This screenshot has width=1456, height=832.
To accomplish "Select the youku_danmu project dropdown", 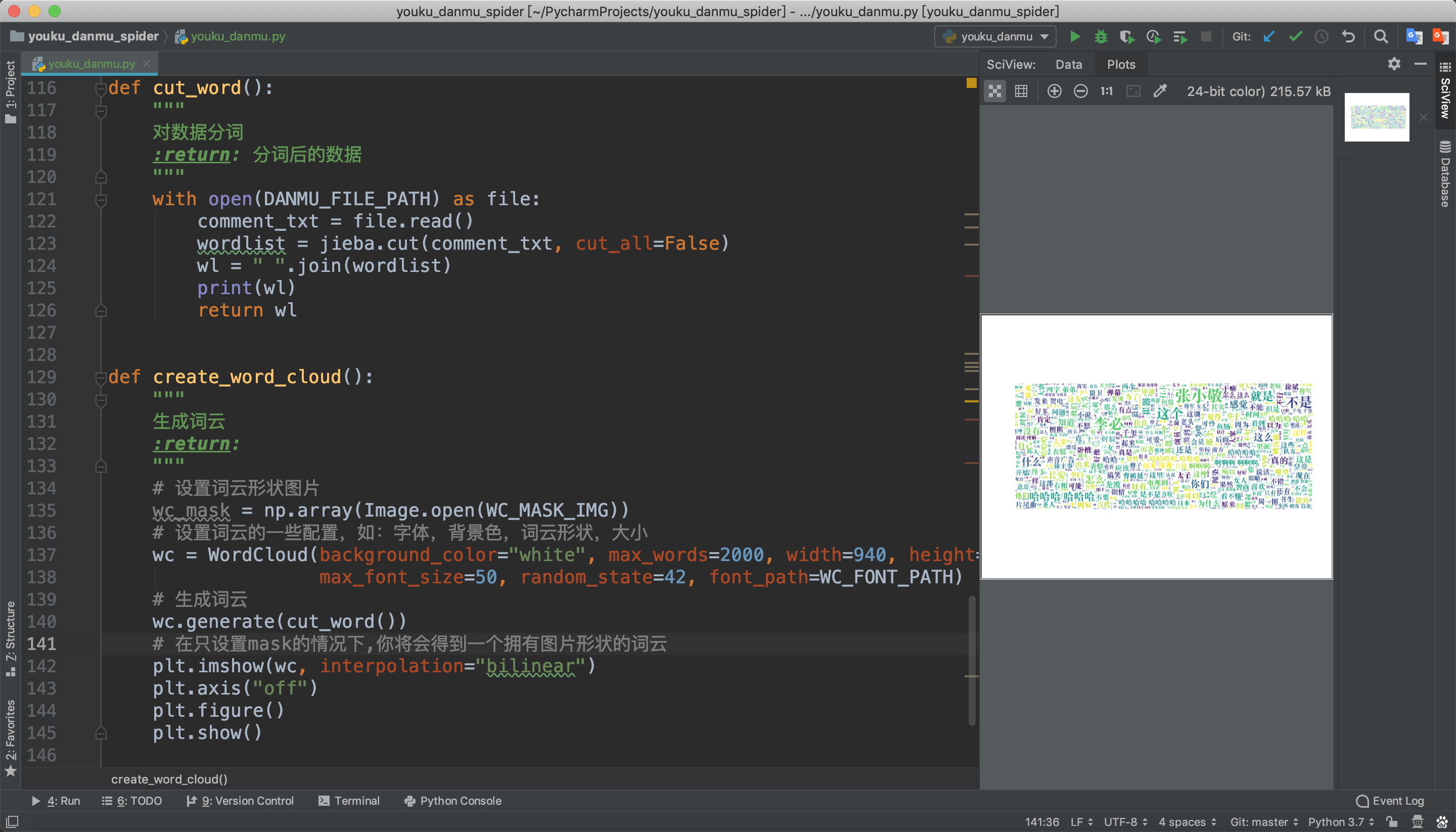I will coord(993,36).
